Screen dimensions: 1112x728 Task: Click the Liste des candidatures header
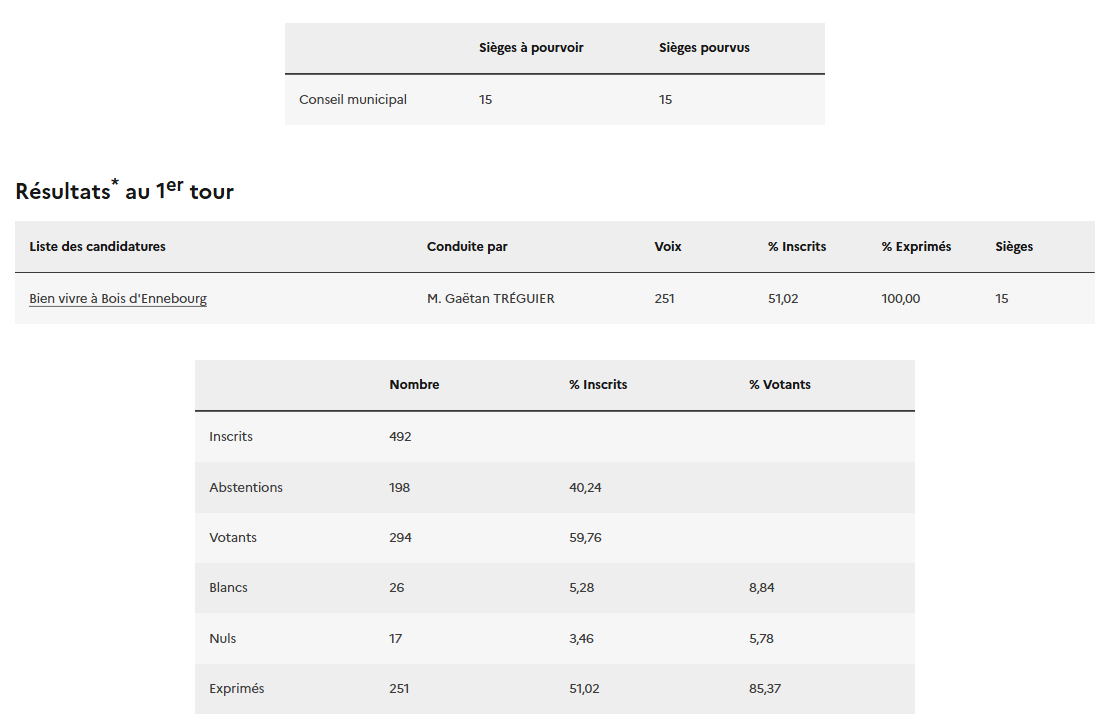[x=98, y=247]
